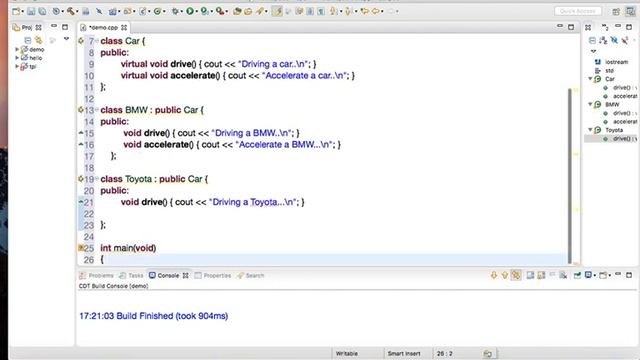Toggle Hide Static Members in Outline
This screenshot has height=360, width=640.
click(625, 40)
